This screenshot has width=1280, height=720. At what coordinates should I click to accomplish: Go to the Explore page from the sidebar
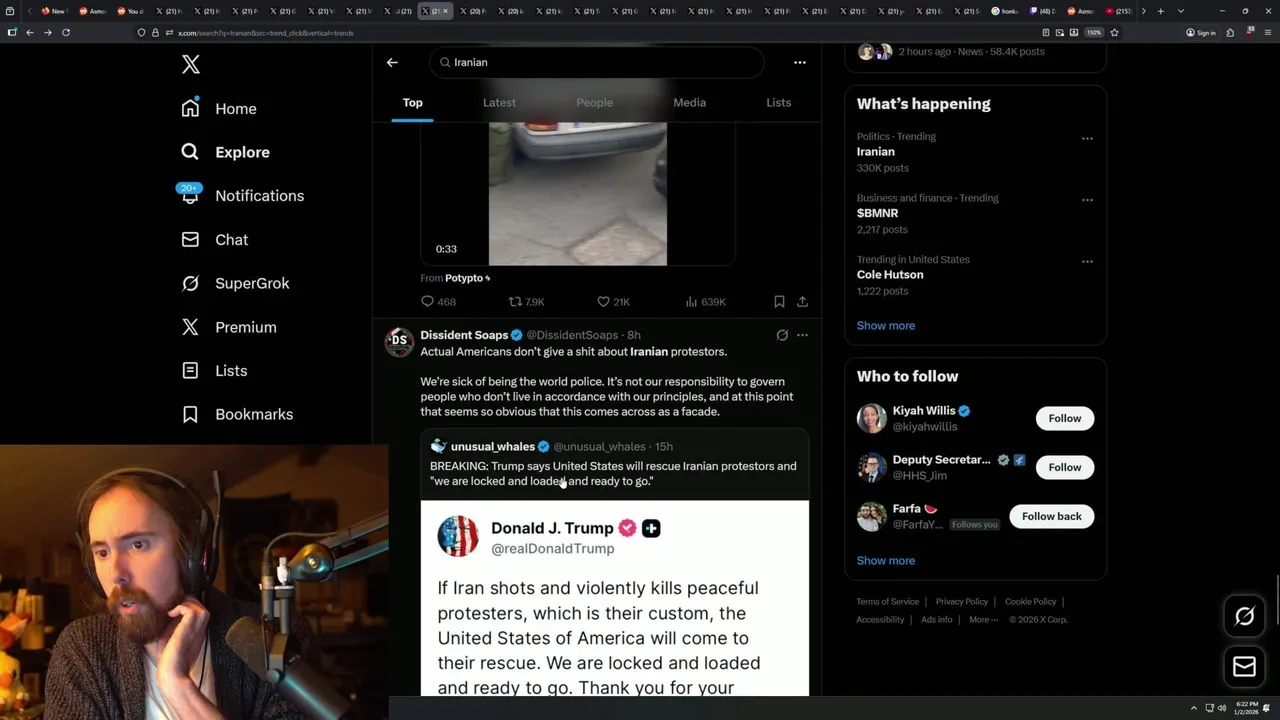(x=226, y=152)
